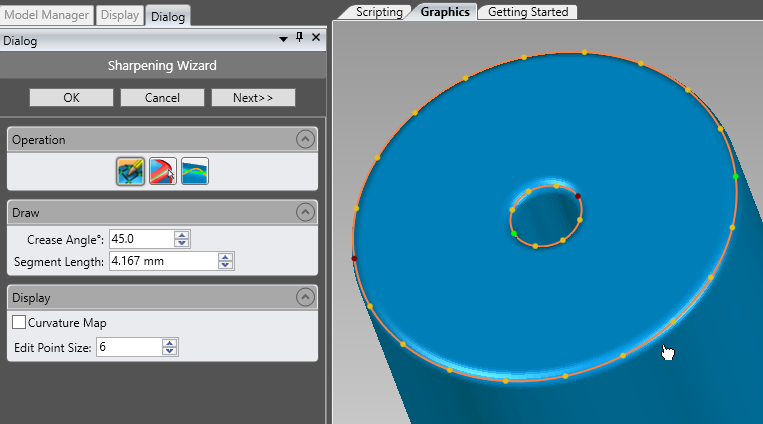The height and width of the screenshot is (424, 763).
Task: Collapse the Display section
Action: click(x=305, y=297)
